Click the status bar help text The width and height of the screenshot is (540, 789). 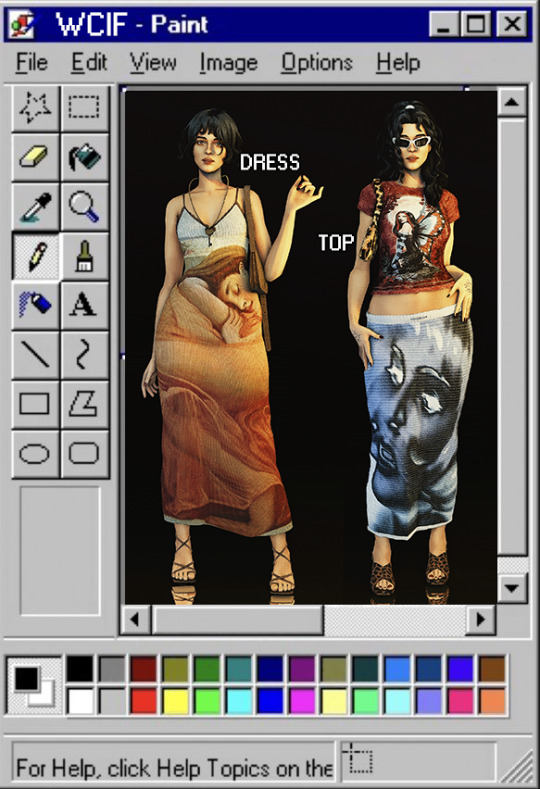point(174,768)
